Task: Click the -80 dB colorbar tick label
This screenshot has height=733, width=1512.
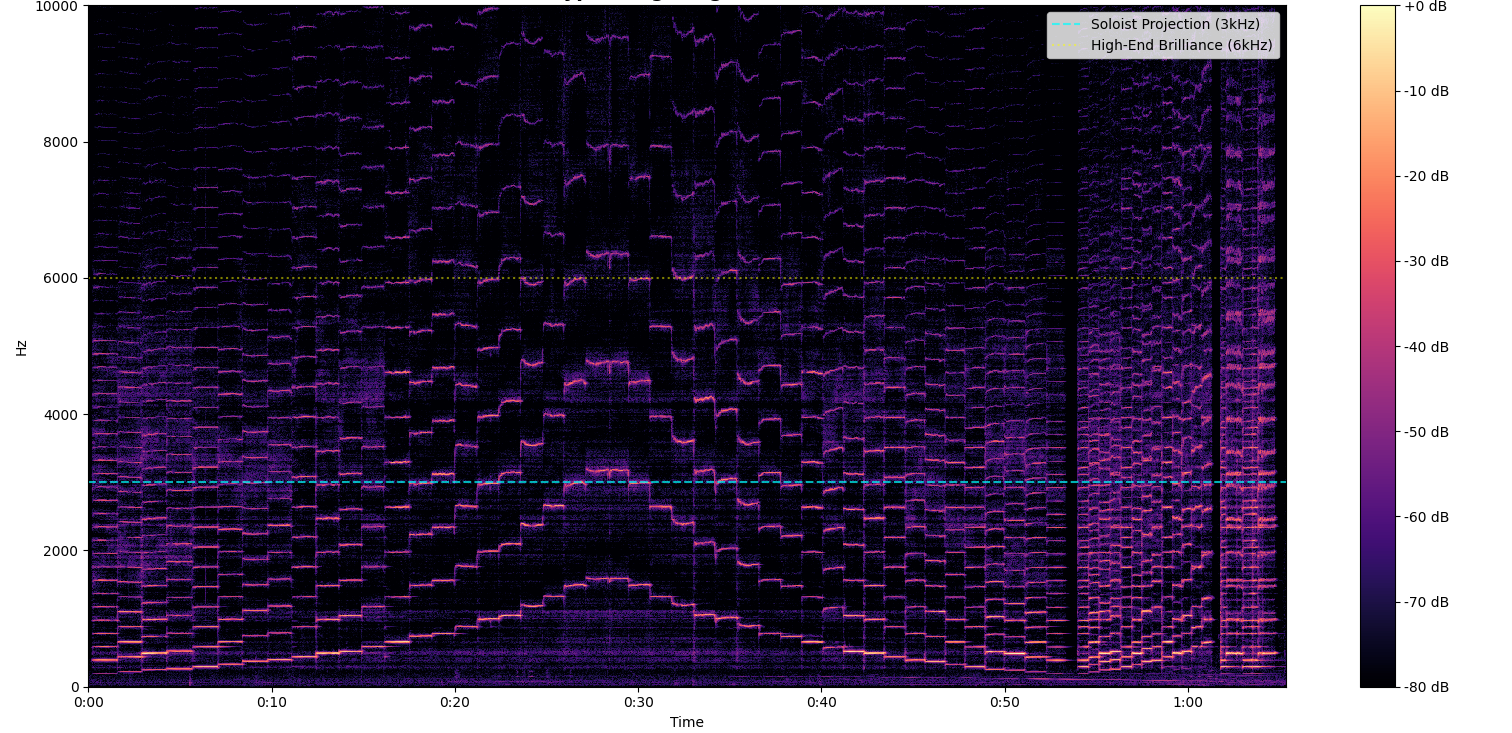Action: pos(1426,688)
